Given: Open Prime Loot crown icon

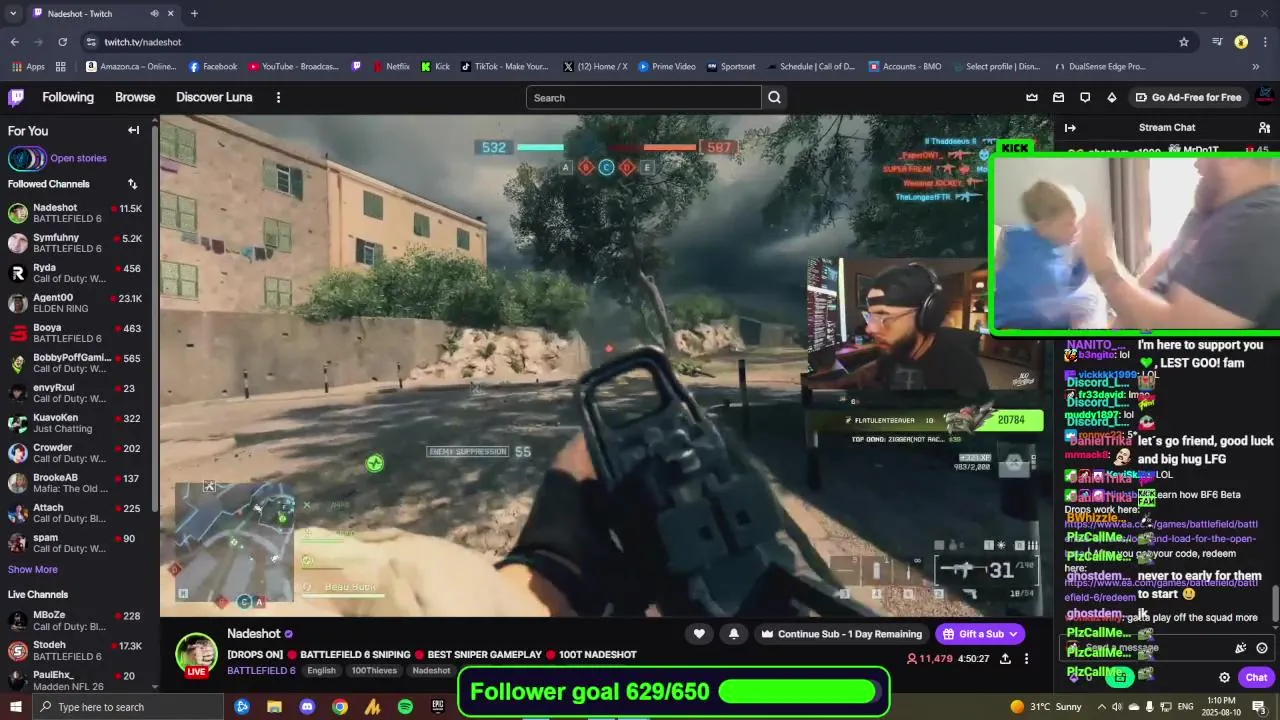Looking at the screenshot, I should click(x=1032, y=97).
